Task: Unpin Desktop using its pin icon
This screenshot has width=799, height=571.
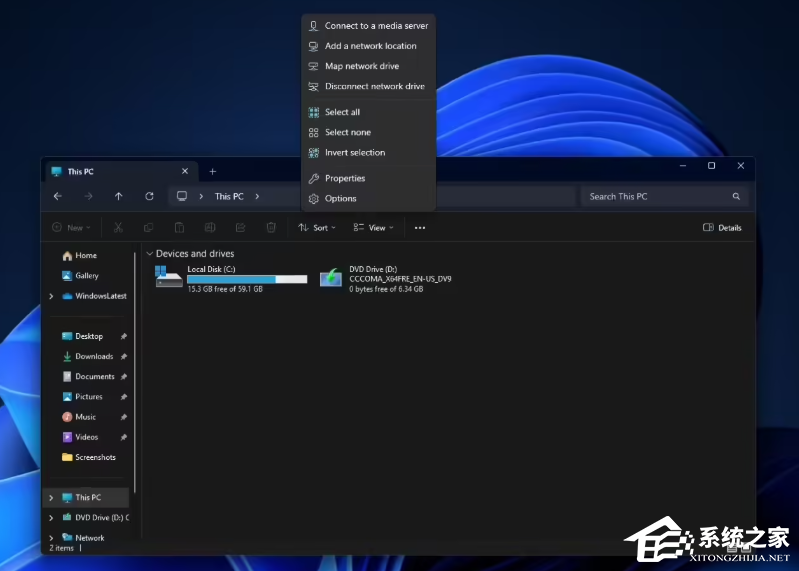Action: coord(123,336)
